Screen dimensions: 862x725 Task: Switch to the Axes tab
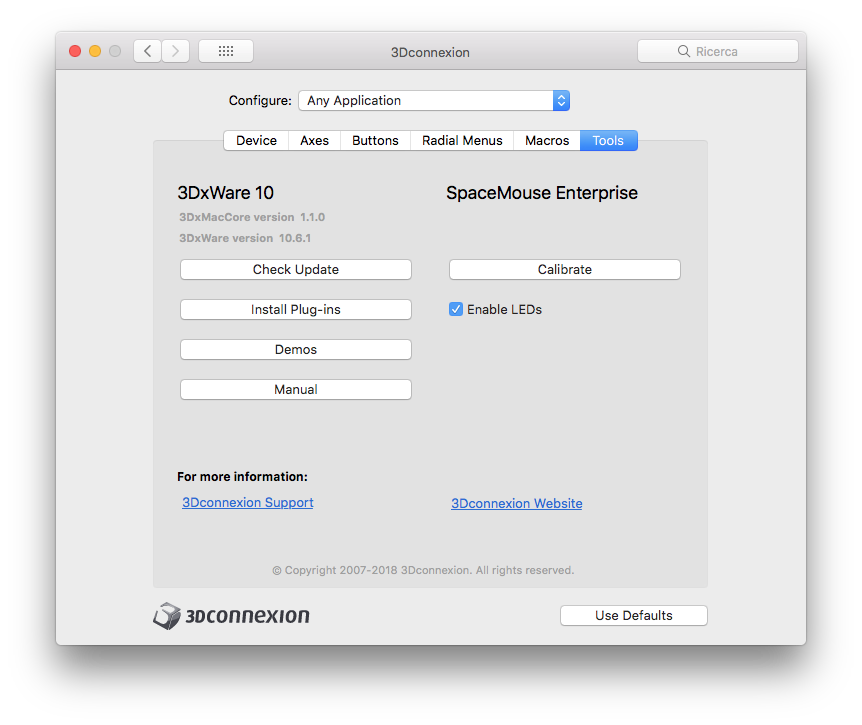(314, 141)
